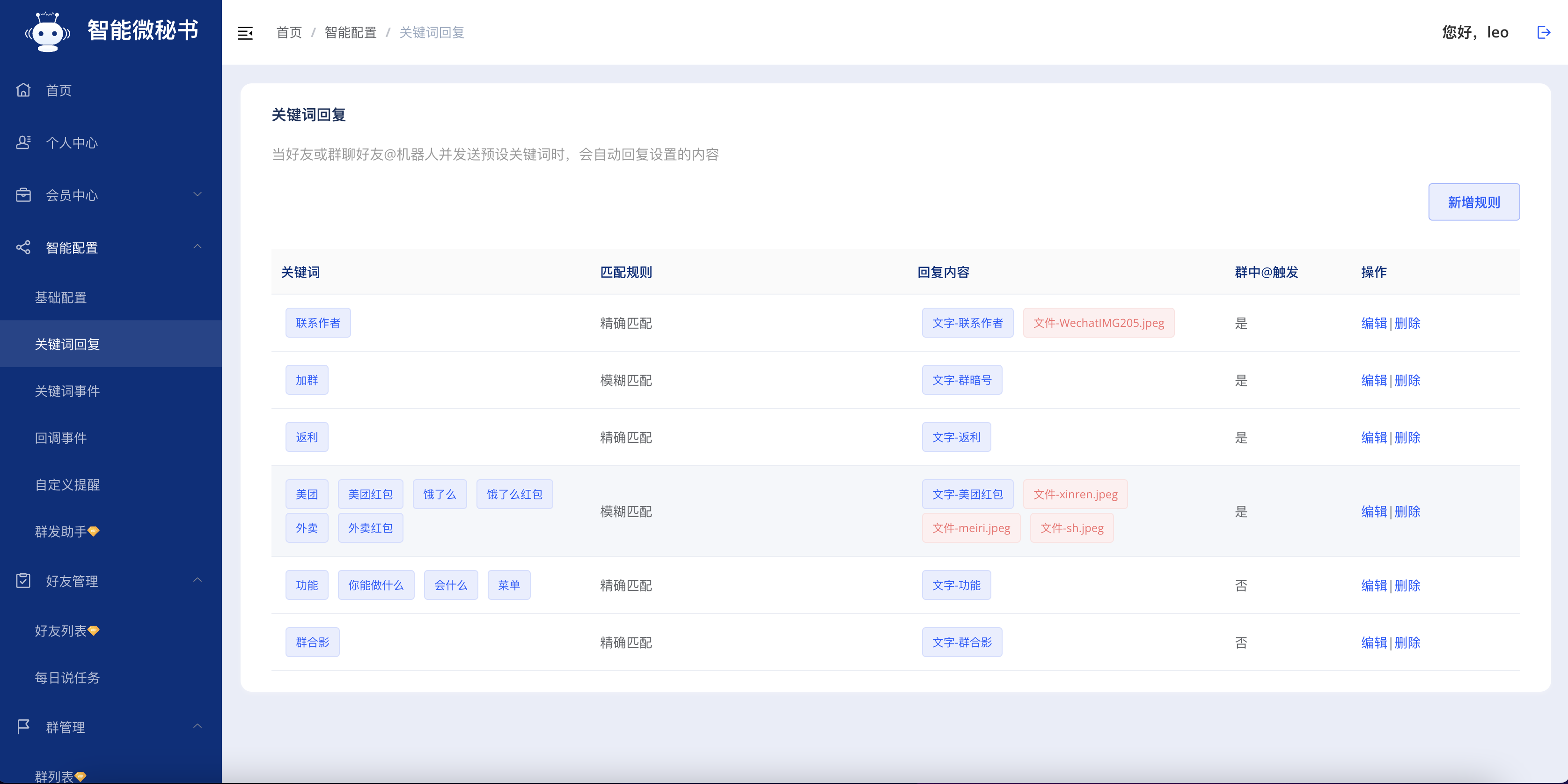Select the 群发助手 menu item
The height and width of the screenshot is (784, 1568).
[x=61, y=531]
